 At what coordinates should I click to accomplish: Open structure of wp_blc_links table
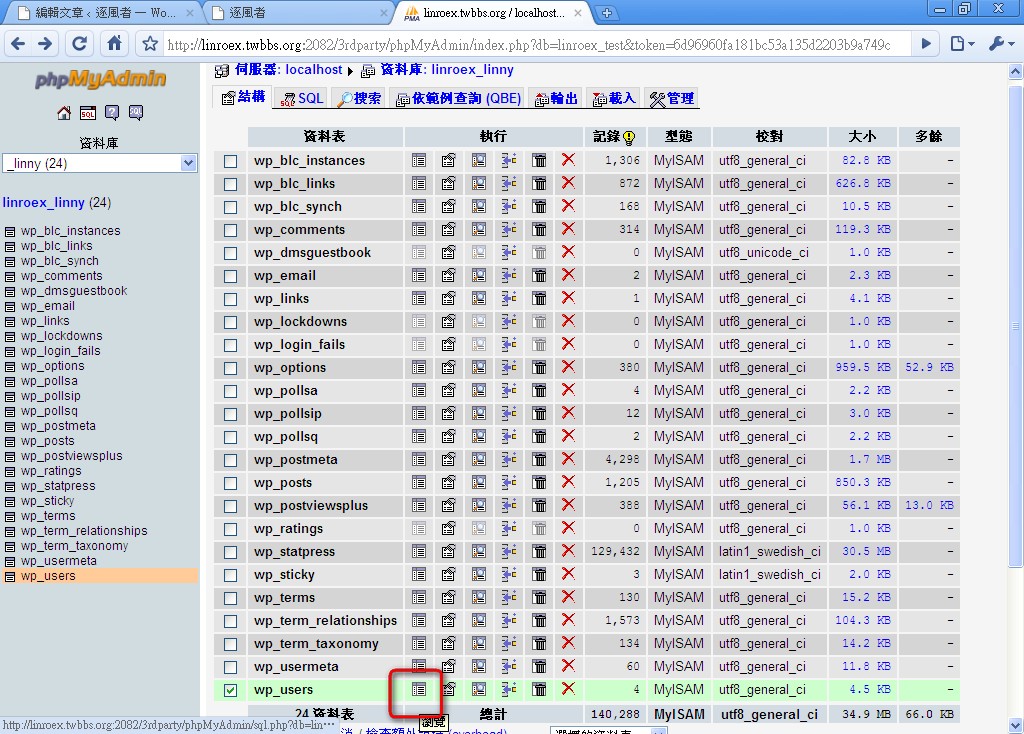click(448, 184)
